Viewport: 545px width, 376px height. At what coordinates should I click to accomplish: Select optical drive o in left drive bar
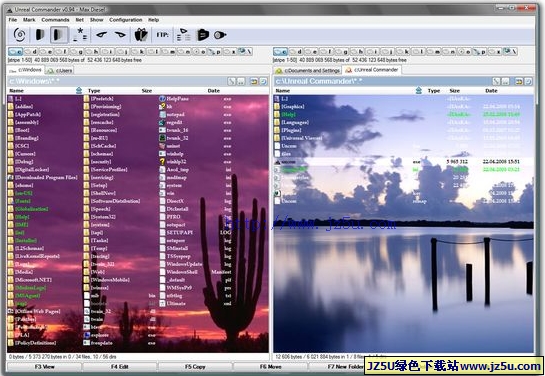coord(199,52)
